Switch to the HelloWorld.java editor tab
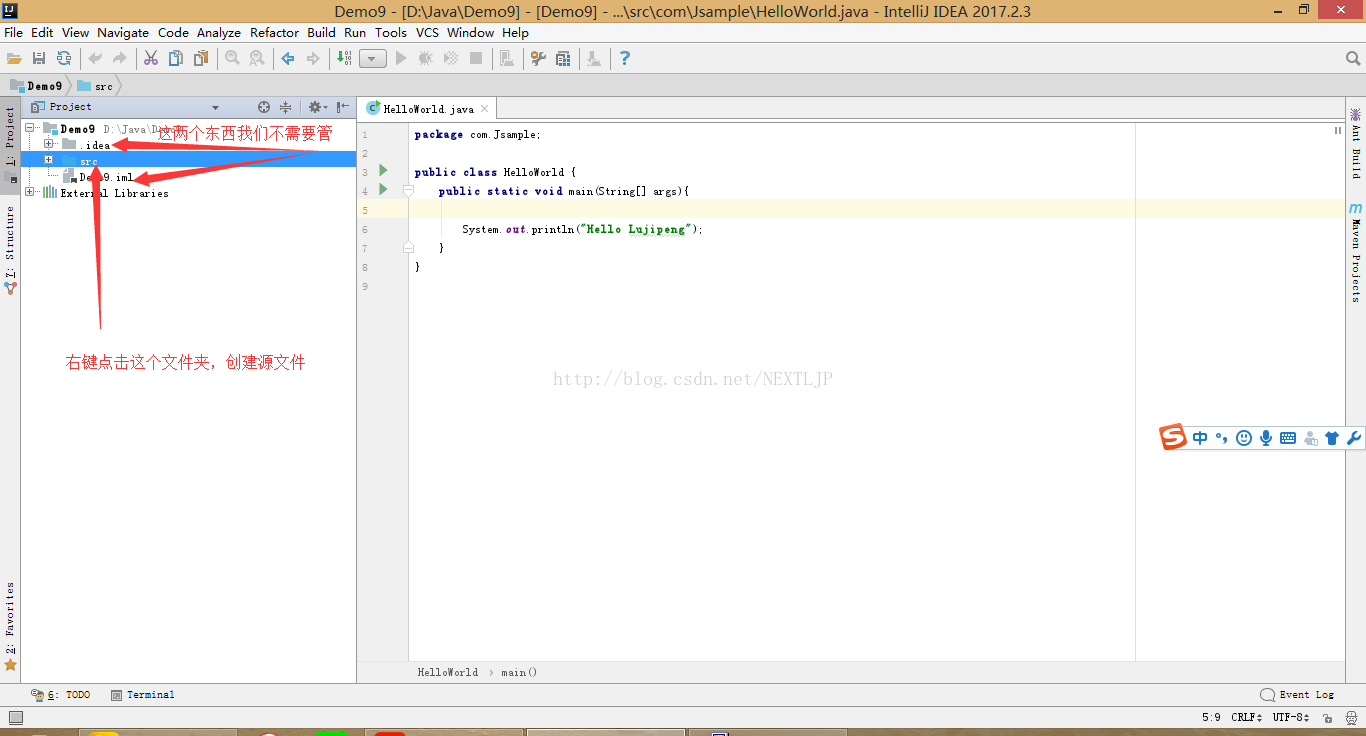This screenshot has width=1366, height=736. (x=428, y=109)
